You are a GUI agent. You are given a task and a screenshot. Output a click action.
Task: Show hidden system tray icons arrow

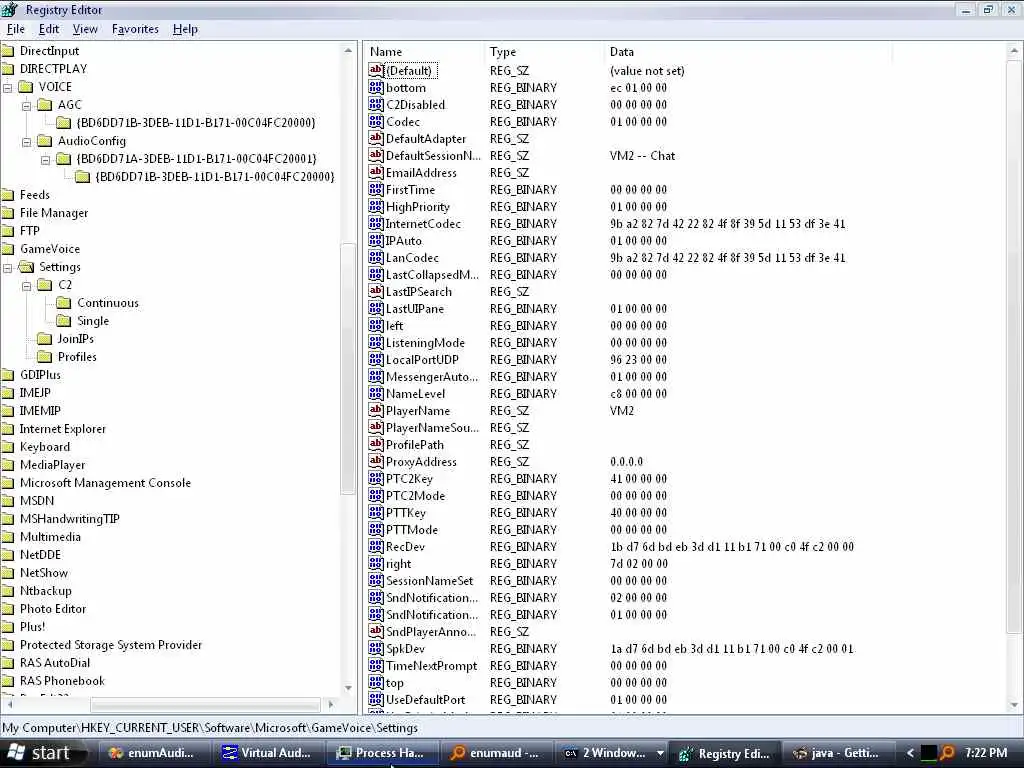coord(910,753)
